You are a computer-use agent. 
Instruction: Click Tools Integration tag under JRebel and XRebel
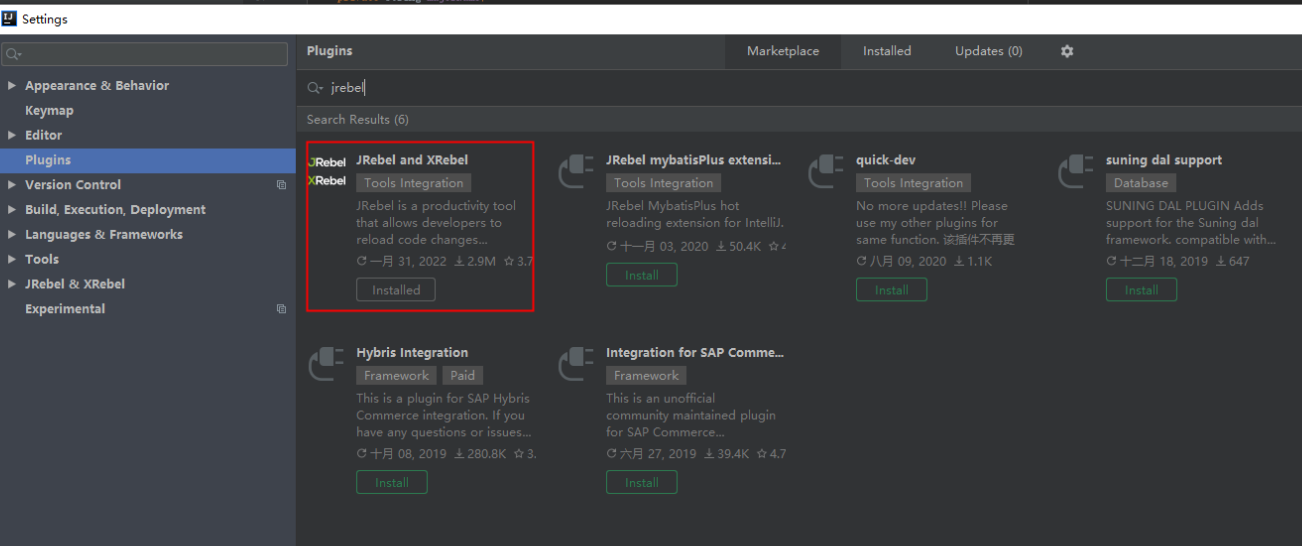click(414, 183)
